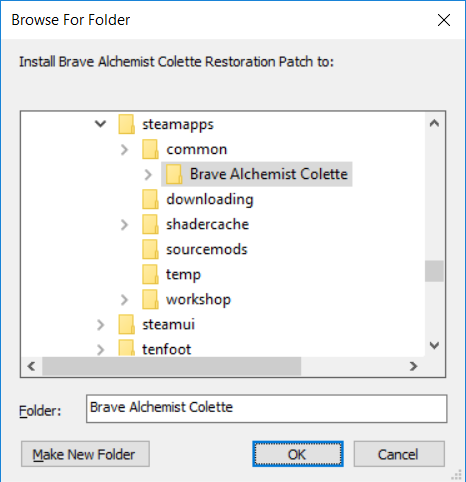The image size is (466, 482).
Task: Expand the common folder node
Action: click(x=124, y=150)
